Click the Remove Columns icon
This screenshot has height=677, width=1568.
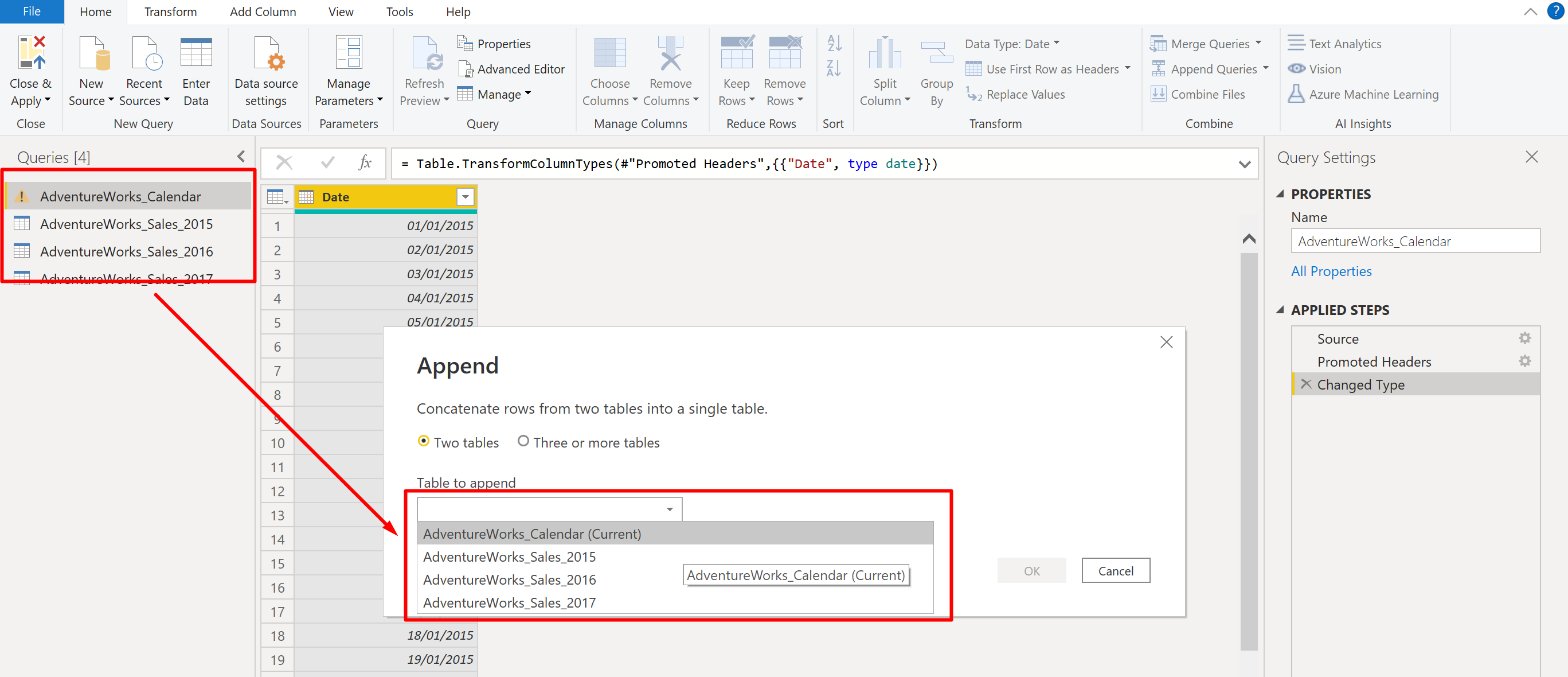(670, 52)
